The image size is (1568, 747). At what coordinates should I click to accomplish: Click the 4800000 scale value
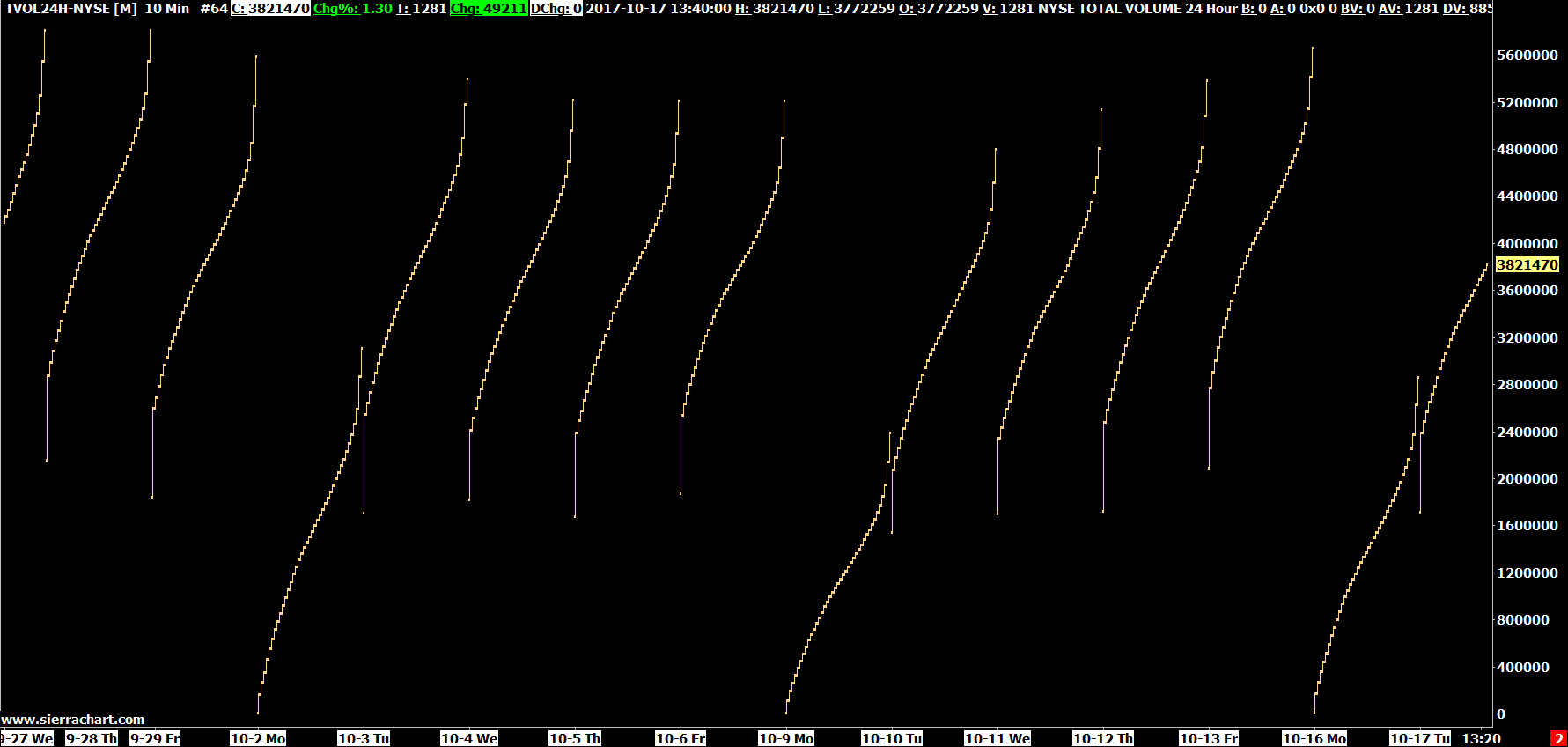1528,149
